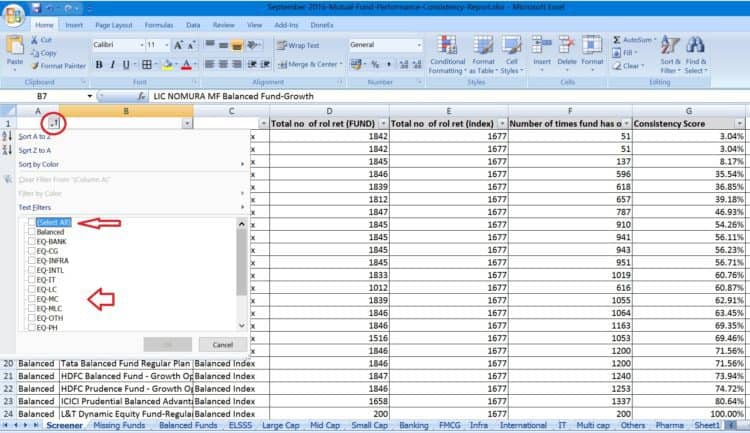Switch to the Large Cap sheet tab

(x=280, y=425)
